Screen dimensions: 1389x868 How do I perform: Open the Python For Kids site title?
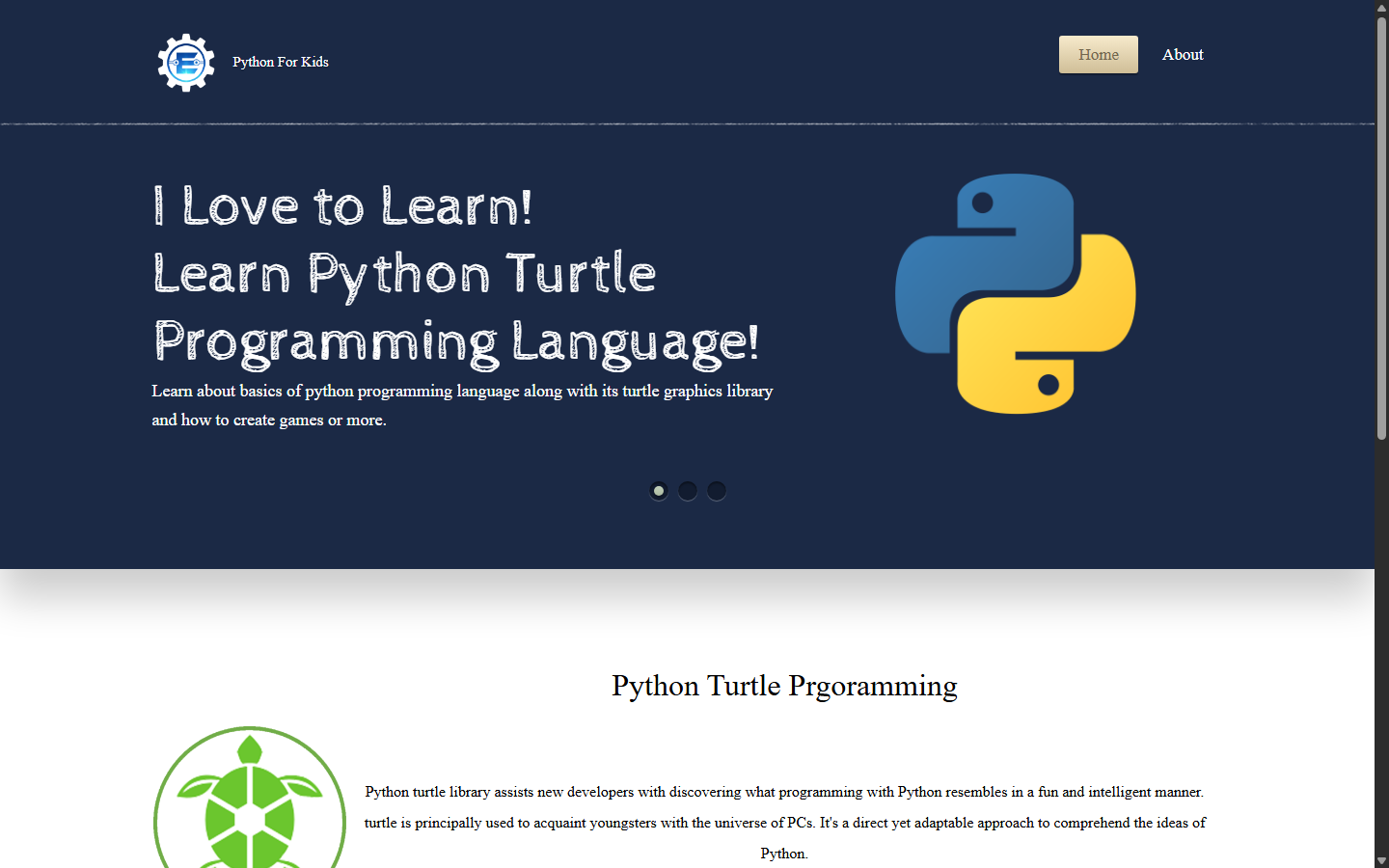(281, 62)
